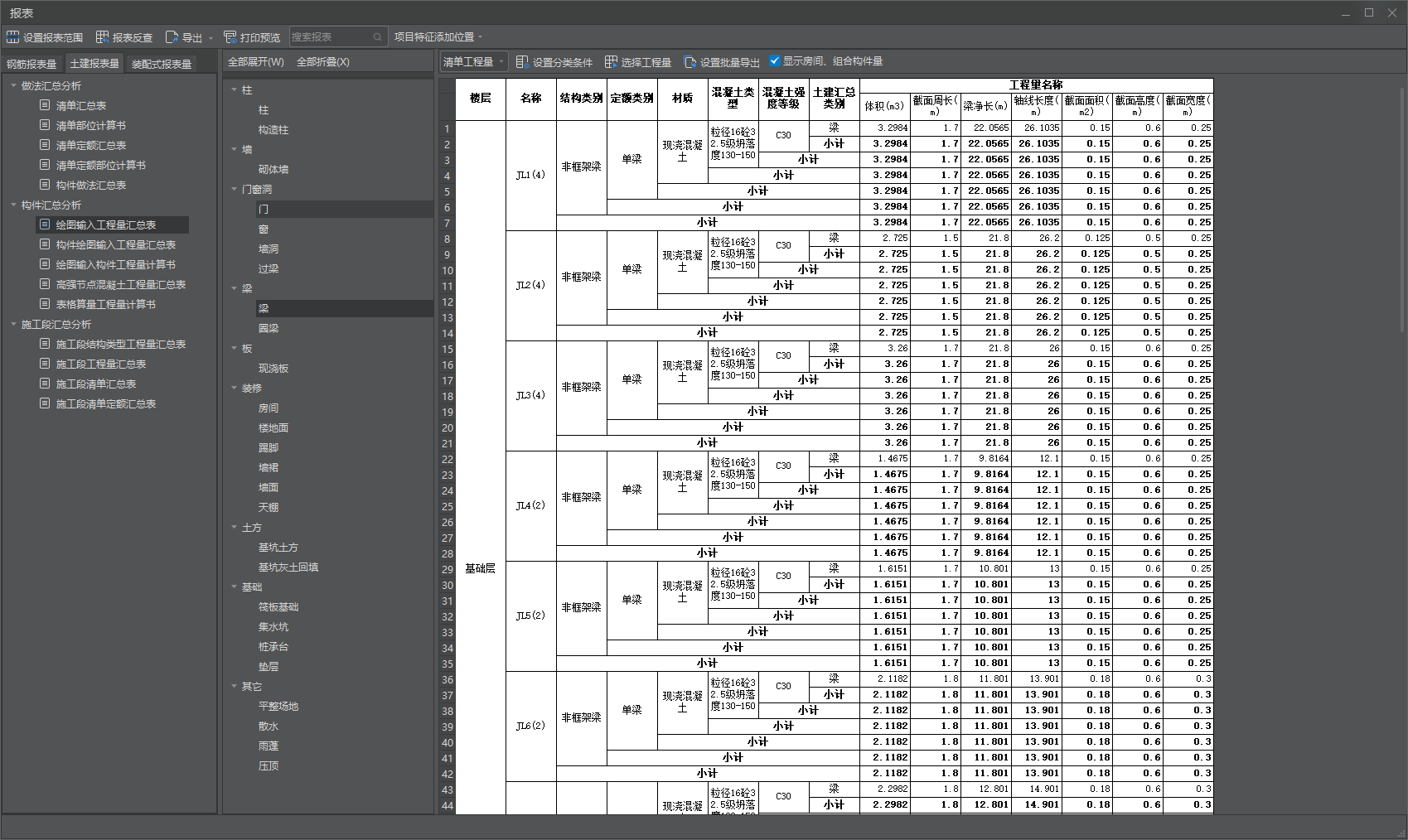1408x840 pixels.
Task: Click the 选择工程量 icon
Action: coord(612,62)
